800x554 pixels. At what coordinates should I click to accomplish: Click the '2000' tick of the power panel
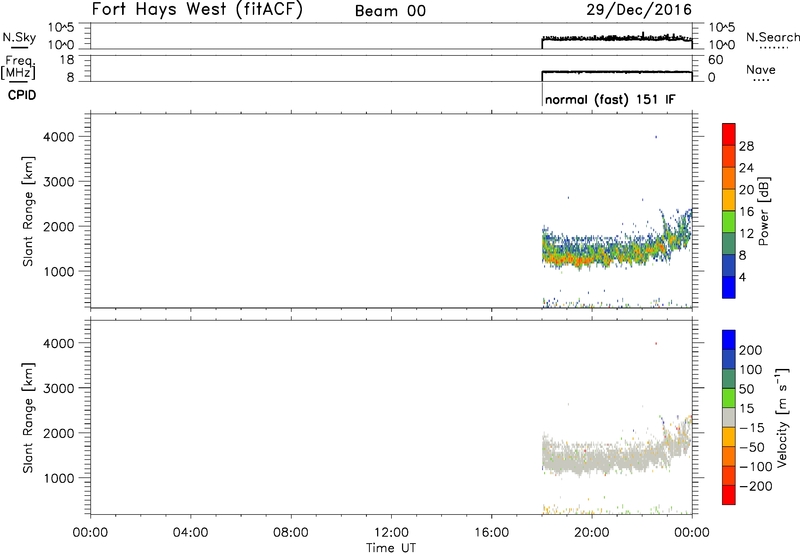(x=59, y=226)
